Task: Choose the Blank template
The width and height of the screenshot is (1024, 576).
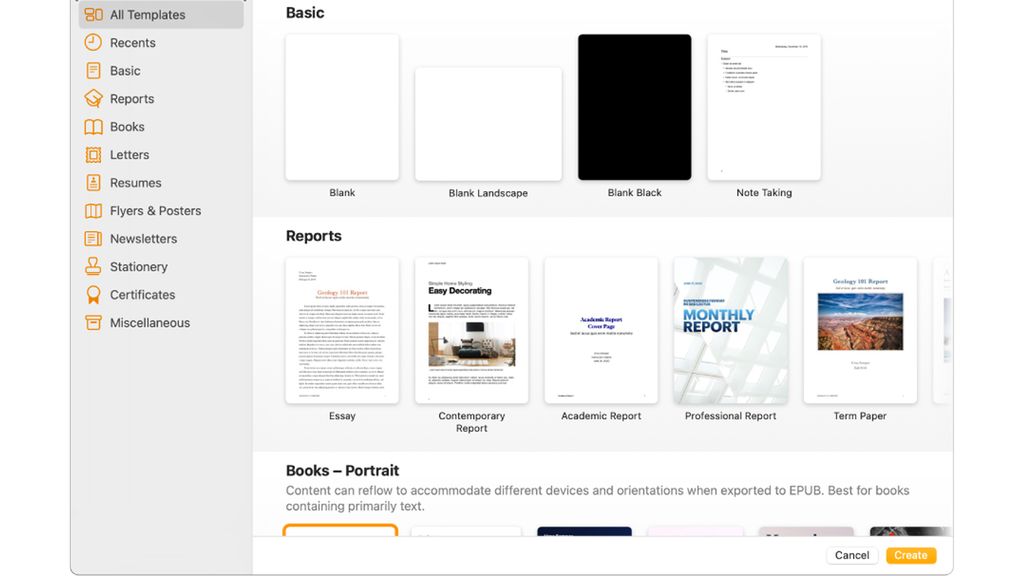Action: pyautogui.click(x=342, y=107)
